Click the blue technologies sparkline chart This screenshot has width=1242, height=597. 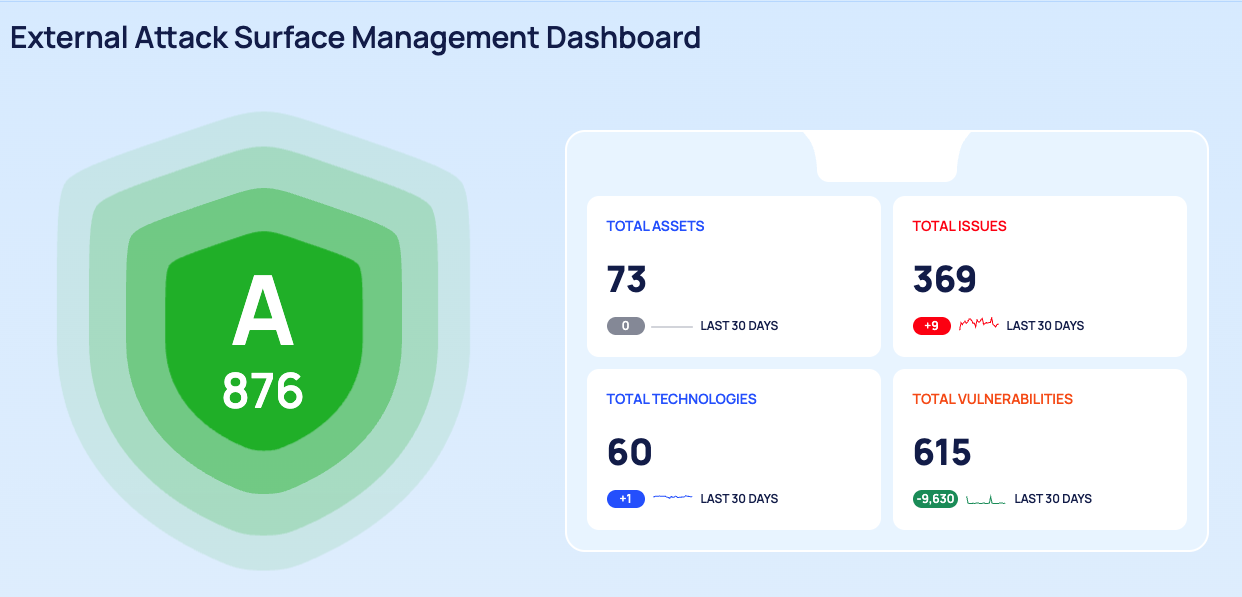coord(673,497)
